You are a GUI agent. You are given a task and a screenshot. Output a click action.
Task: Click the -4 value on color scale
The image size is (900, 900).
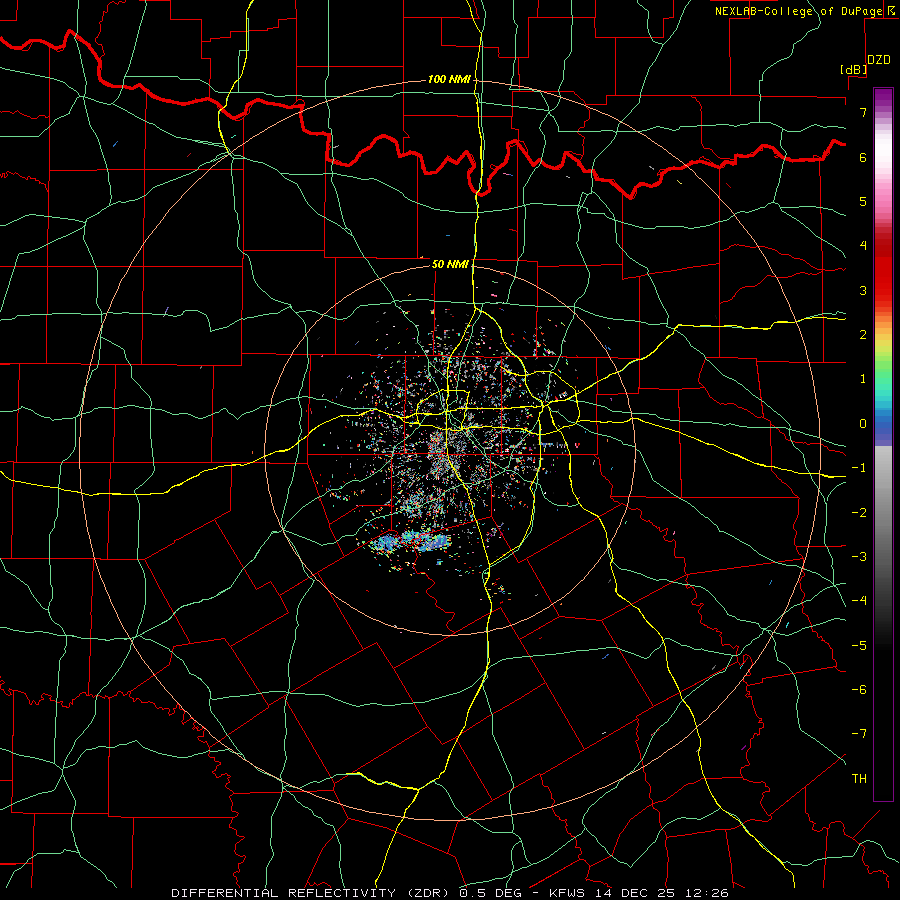coord(859,601)
